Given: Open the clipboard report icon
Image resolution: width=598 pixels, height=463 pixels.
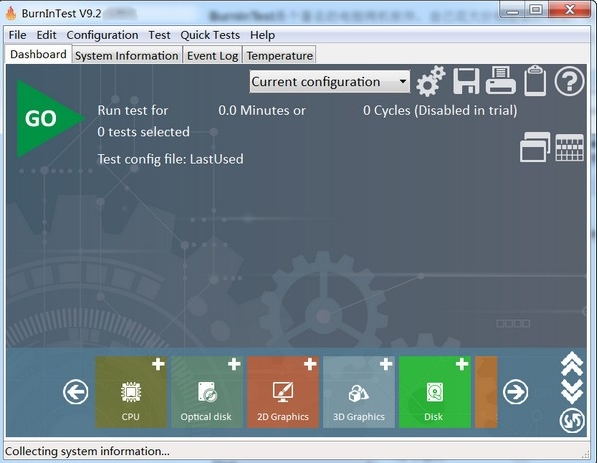Looking at the screenshot, I should [x=535, y=80].
